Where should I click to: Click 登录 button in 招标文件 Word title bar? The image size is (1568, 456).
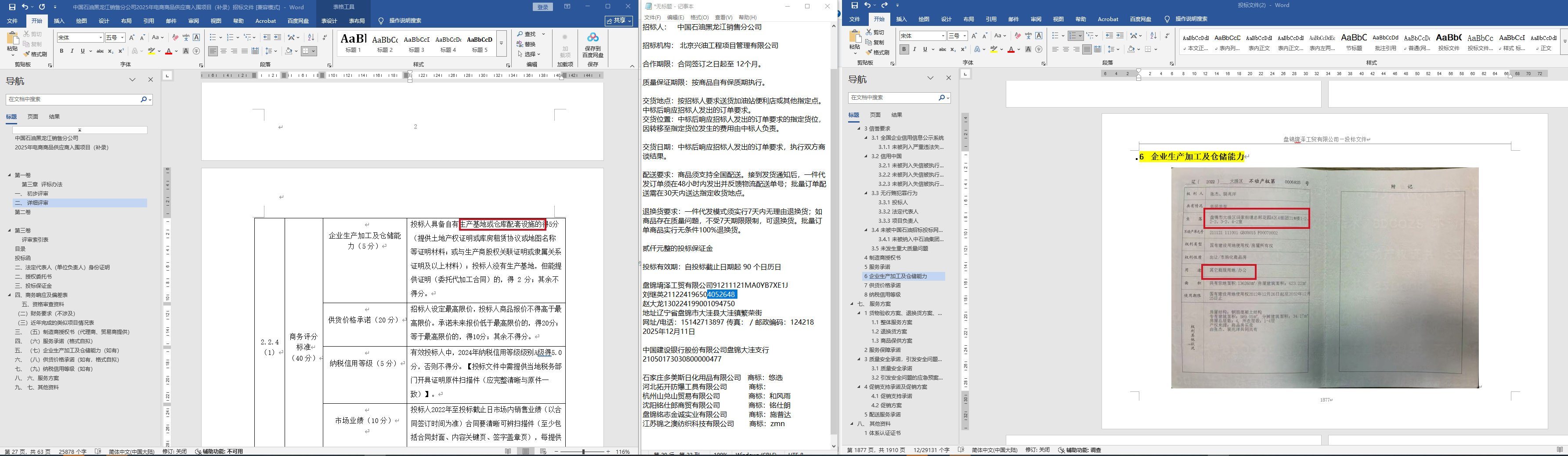coord(543,7)
